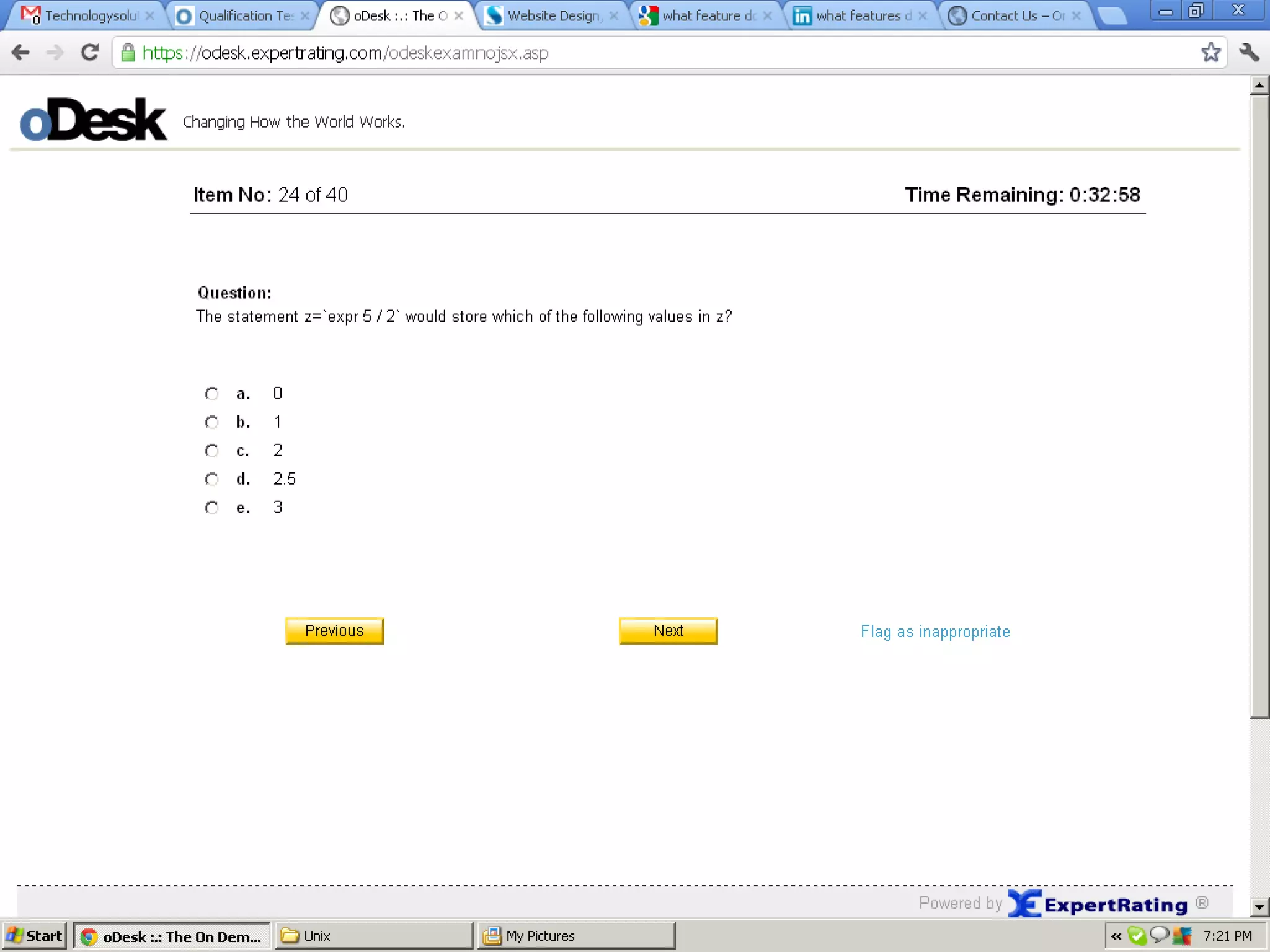Open a new tab with the new tab button
This screenshot has width=1270, height=952.
(1113, 16)
